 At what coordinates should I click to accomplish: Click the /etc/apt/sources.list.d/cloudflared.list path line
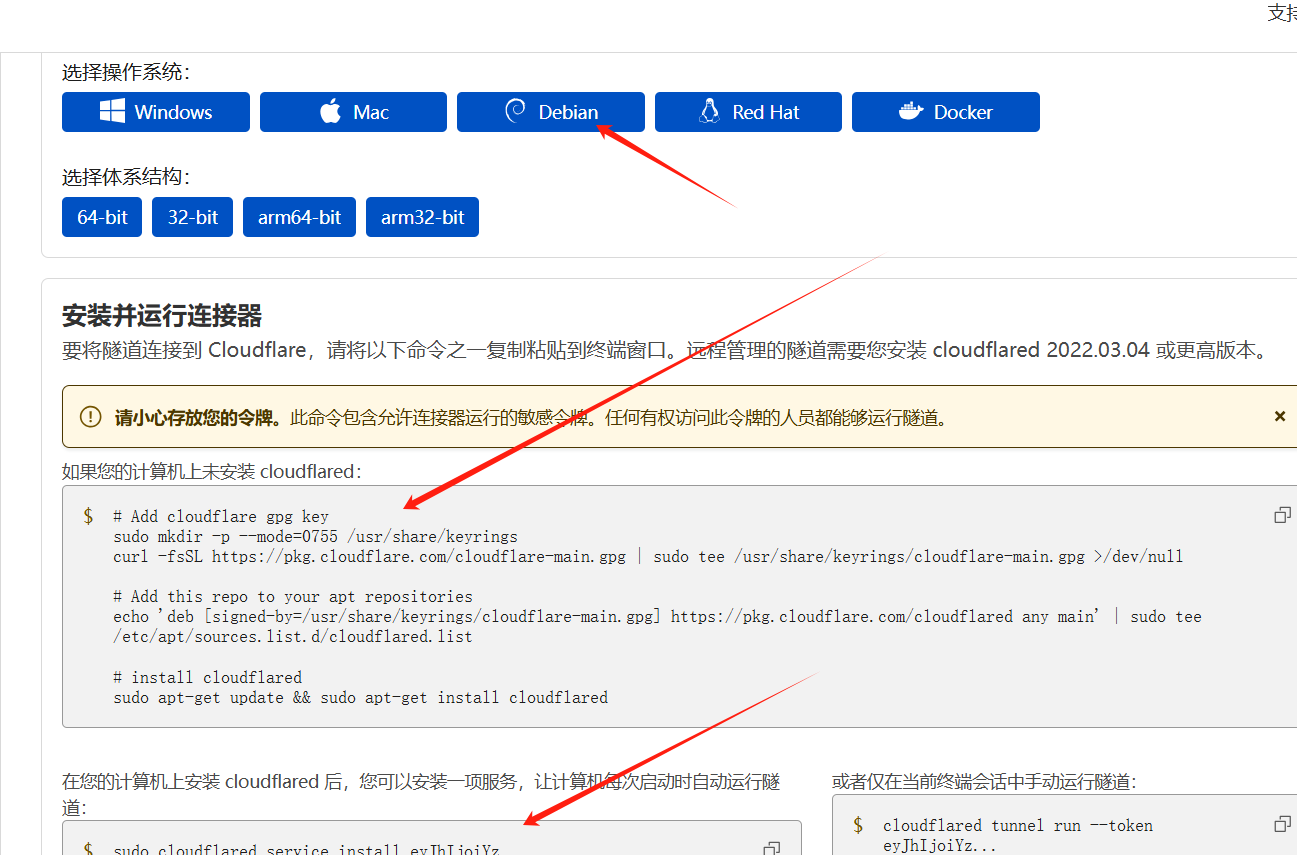pos(293,636)
